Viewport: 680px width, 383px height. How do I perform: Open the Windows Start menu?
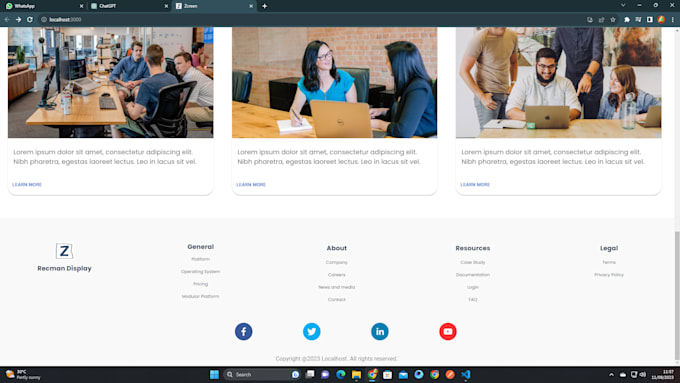(x=214, y=374)
